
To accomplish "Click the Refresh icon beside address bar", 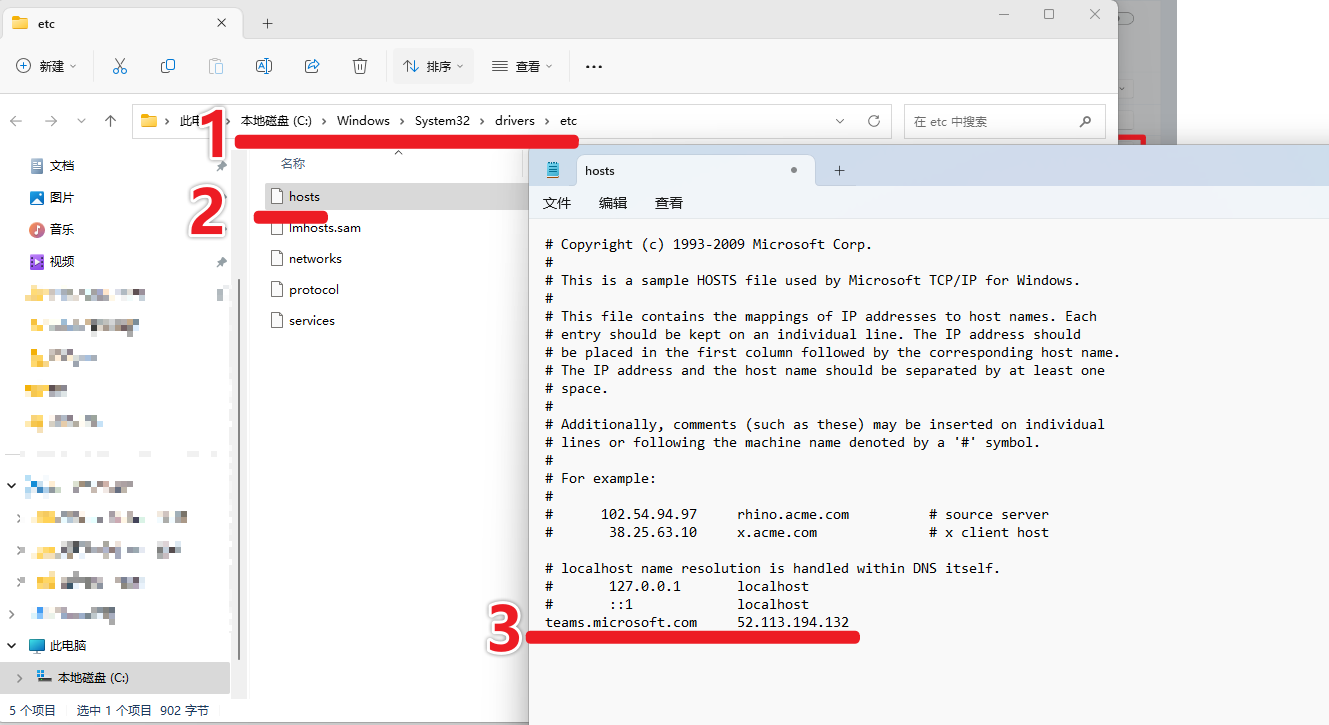I will pyautogui.click(x=873, y=121).
